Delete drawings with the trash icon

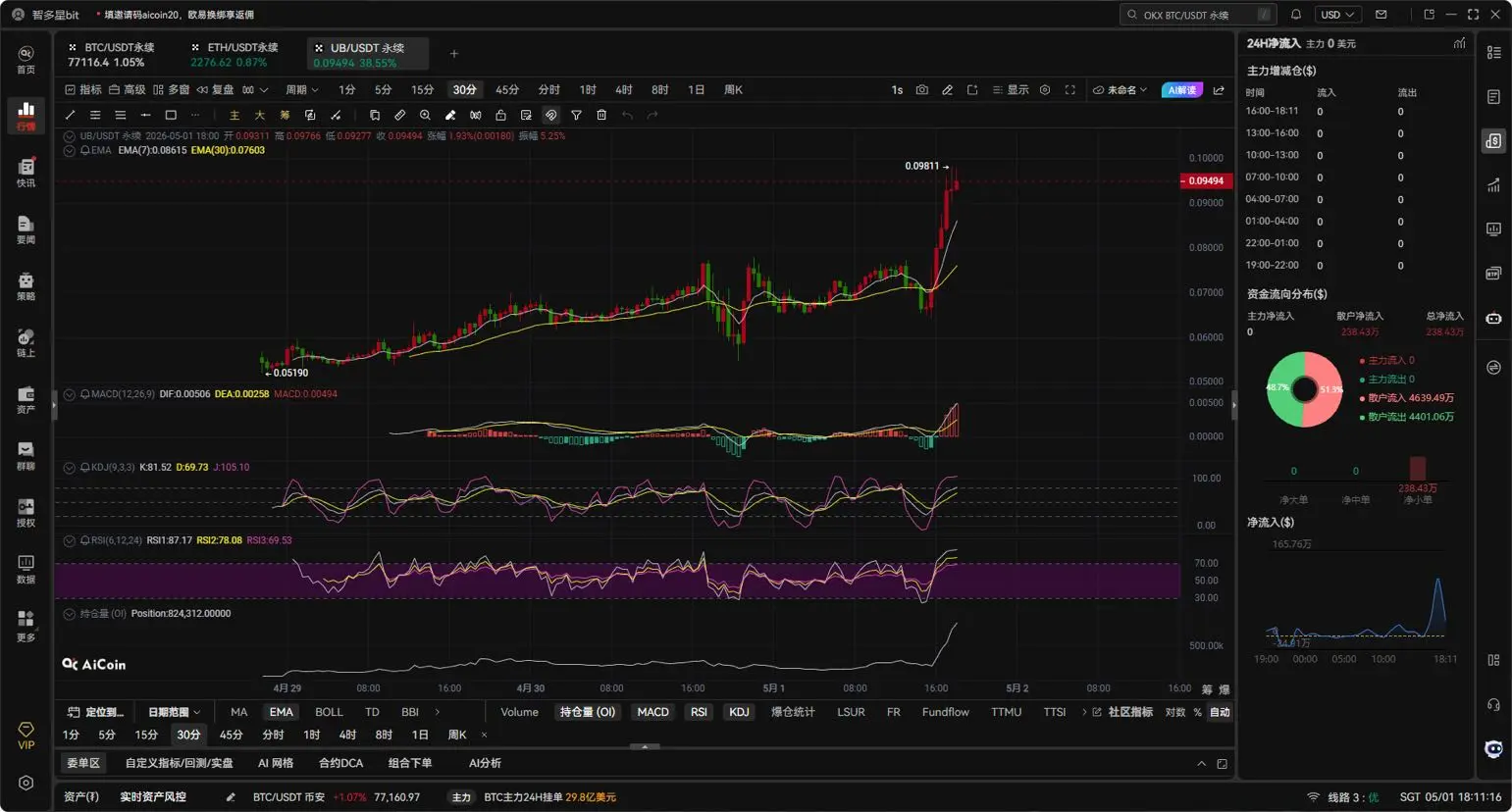click(x=601, y=116)
